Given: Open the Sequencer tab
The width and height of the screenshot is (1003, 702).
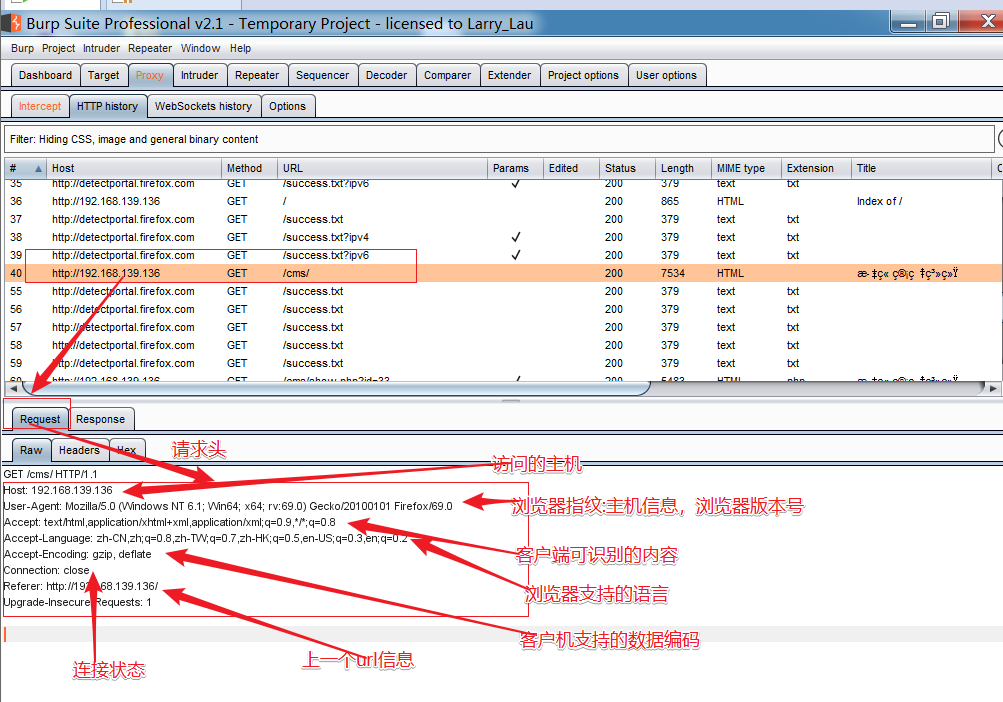Looking at the screenshot, I should click(x=322, y=75).
